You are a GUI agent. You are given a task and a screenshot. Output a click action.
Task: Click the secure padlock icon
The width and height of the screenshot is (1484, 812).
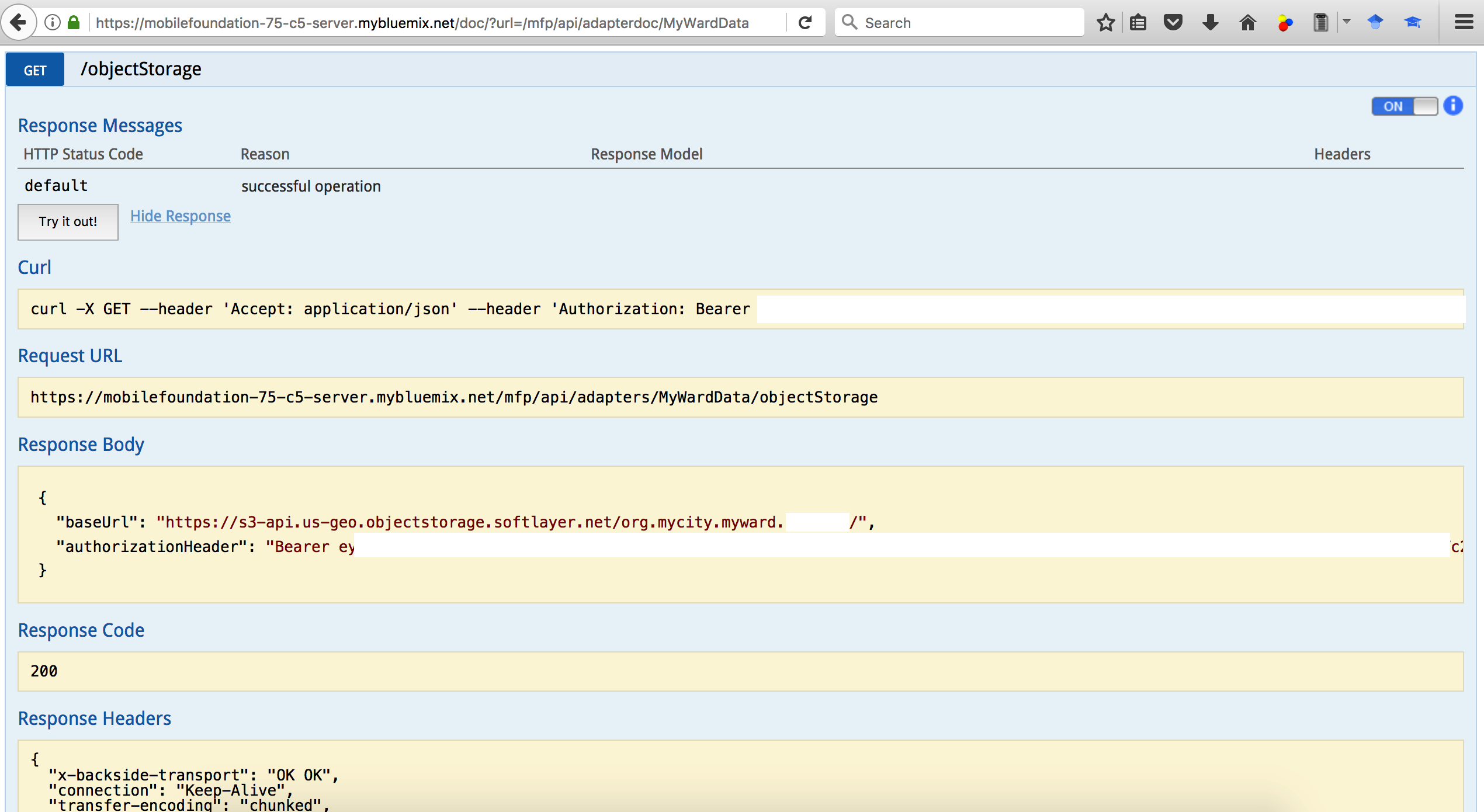coord(74,23)
